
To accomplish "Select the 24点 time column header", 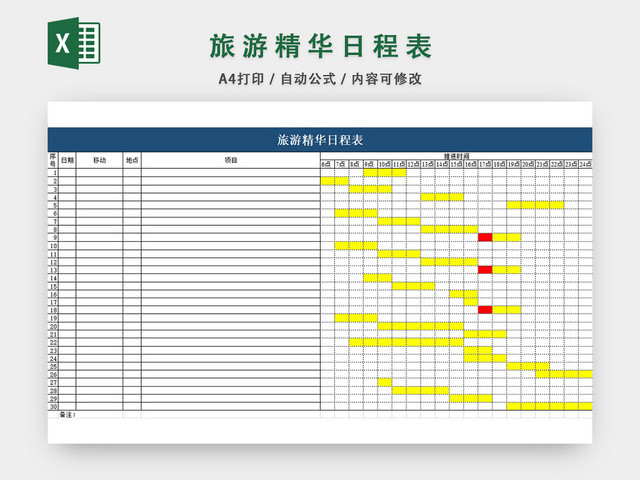I will [585, 164].
